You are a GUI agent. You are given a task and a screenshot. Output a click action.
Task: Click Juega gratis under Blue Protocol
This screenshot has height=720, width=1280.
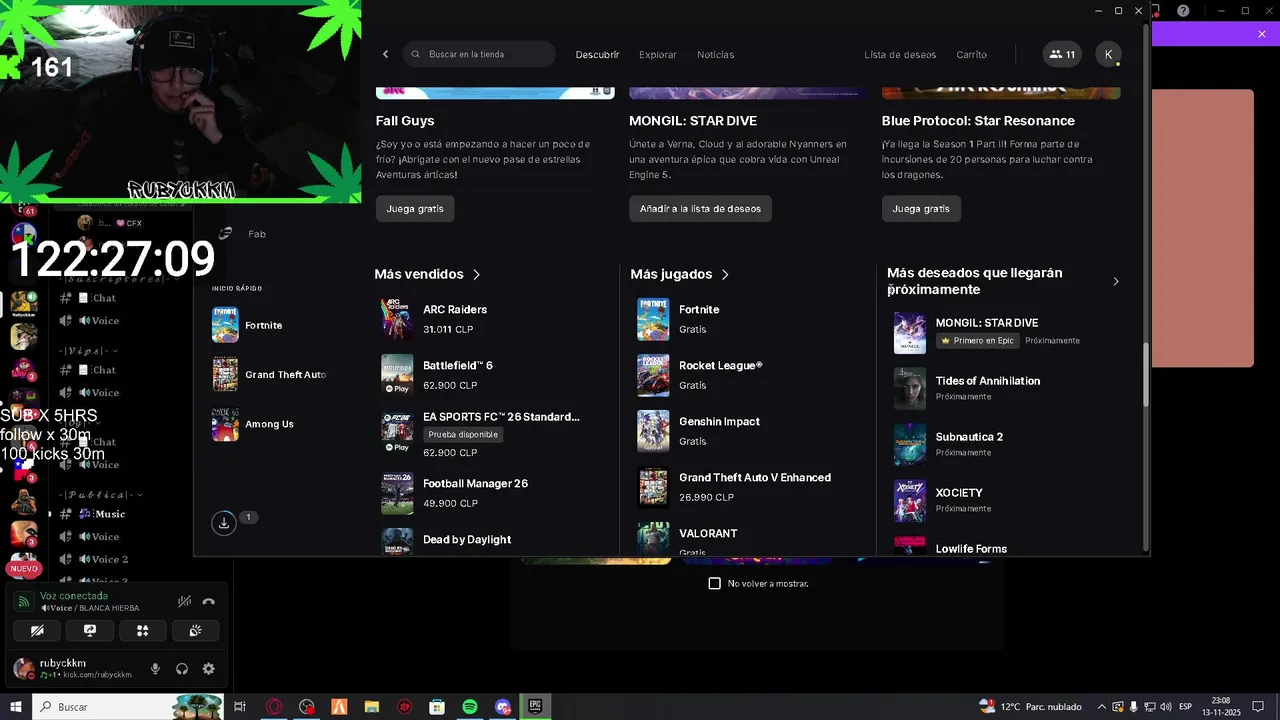tap(921, 209)
